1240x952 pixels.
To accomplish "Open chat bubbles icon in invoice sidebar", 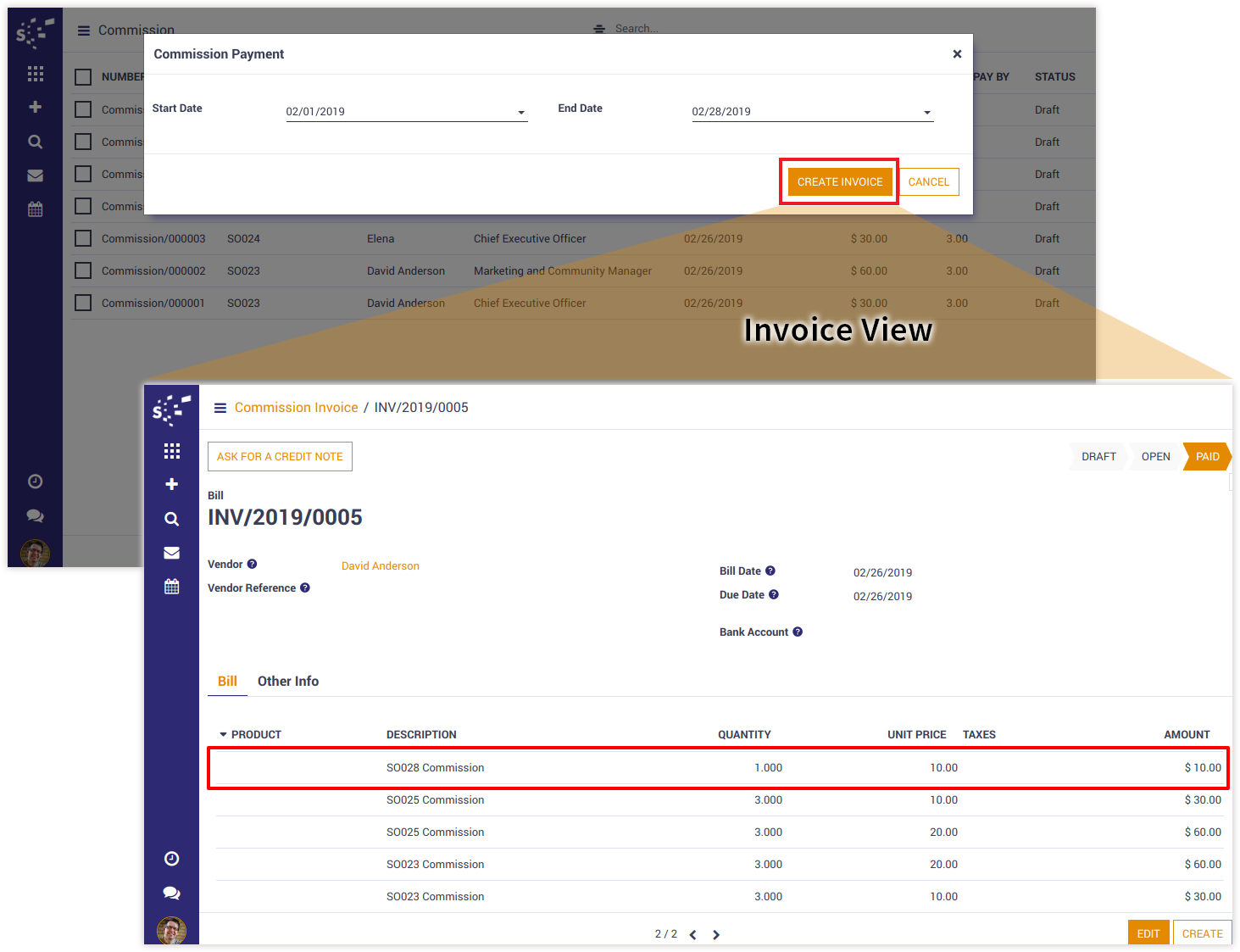I will pyautogui.click(x=171, y=893).
